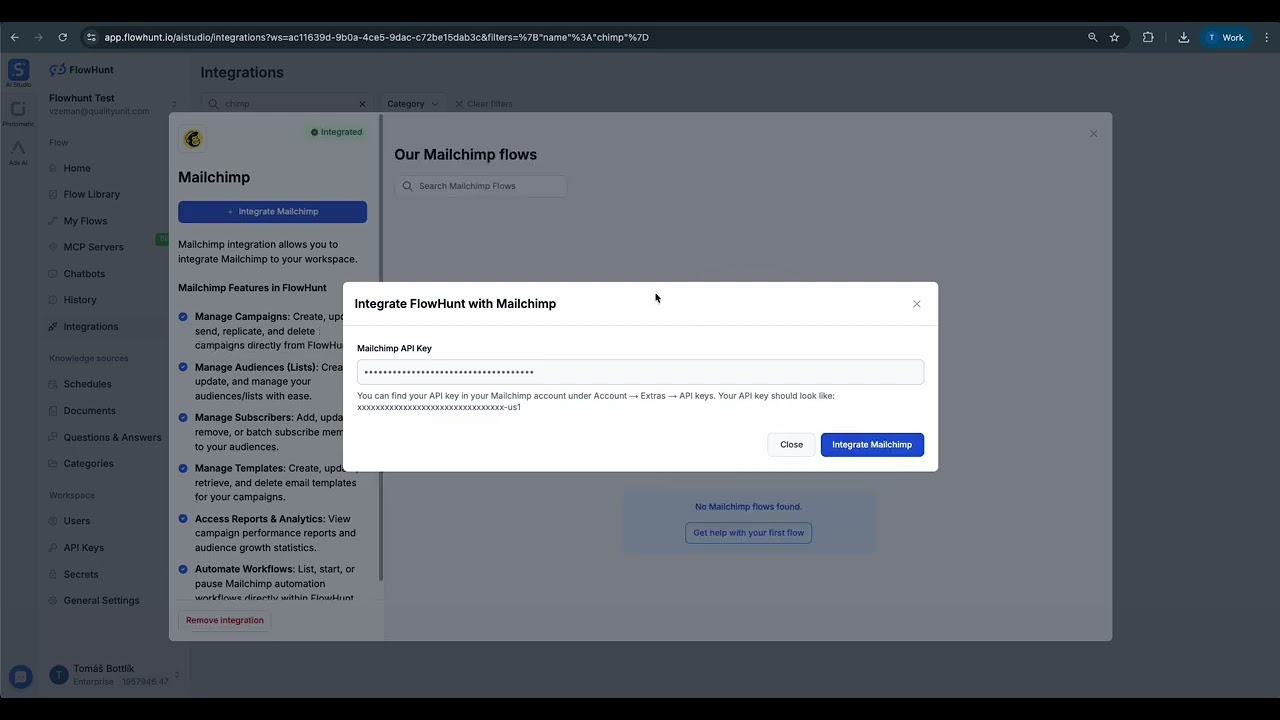1280x720 pixels.
Task: Open MCP Servers in sidebar
Action: [93, 247]
